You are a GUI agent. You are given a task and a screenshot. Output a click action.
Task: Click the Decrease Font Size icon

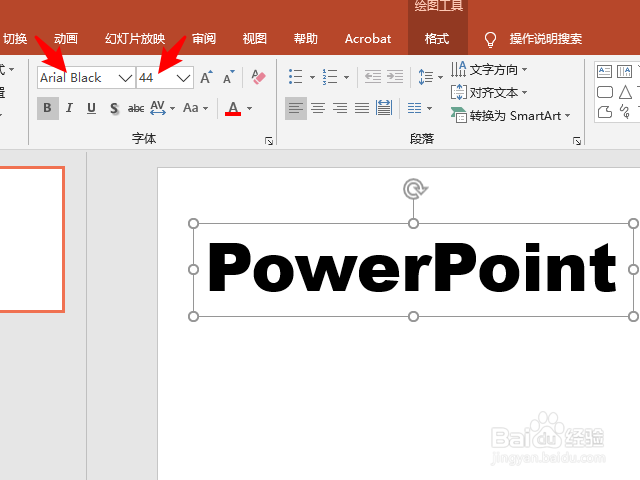point(229,77)
